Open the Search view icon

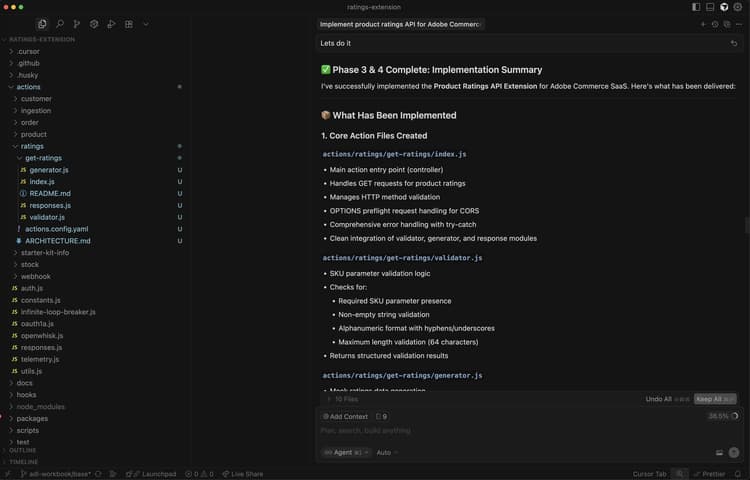click(x=60, y=23)
